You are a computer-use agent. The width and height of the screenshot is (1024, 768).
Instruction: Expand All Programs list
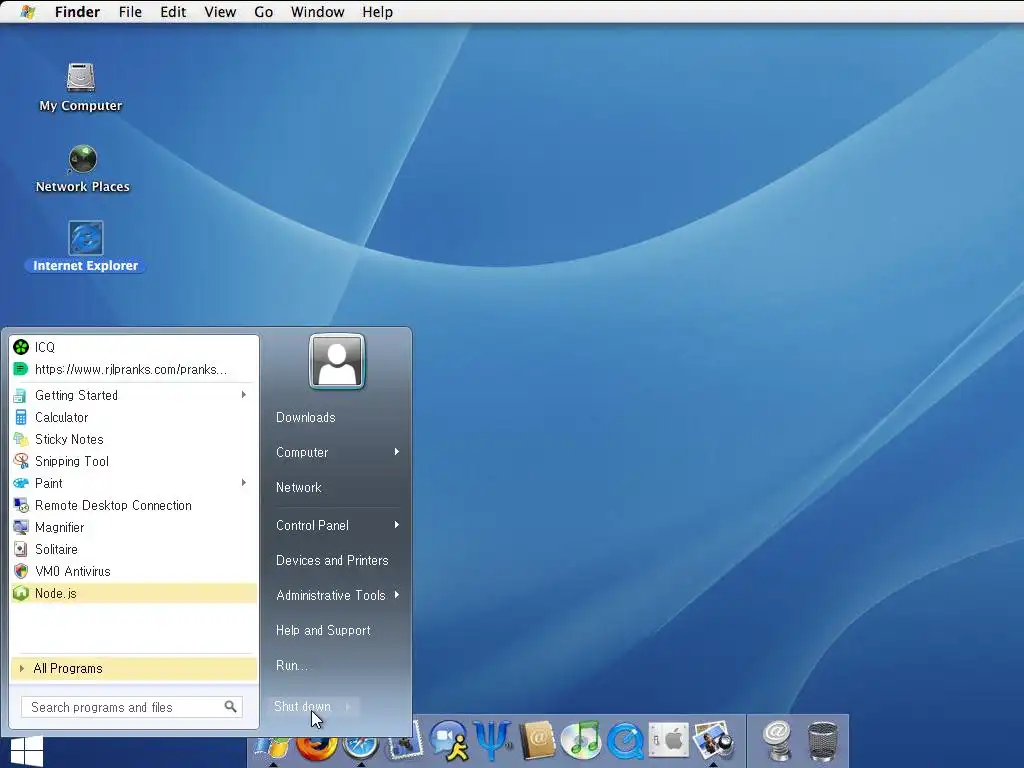(x=134, y=668)
